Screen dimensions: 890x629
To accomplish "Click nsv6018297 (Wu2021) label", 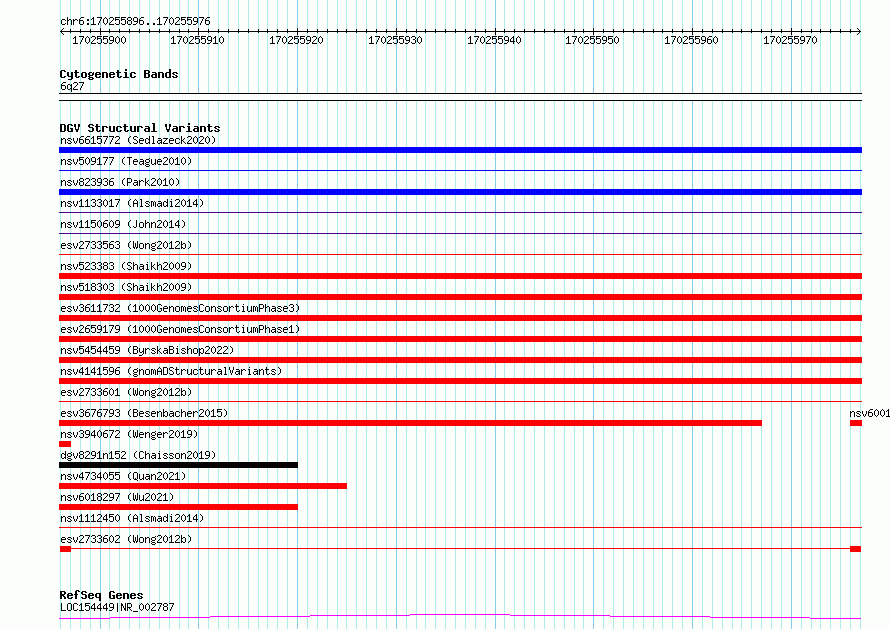I will (x=117, y=497).
